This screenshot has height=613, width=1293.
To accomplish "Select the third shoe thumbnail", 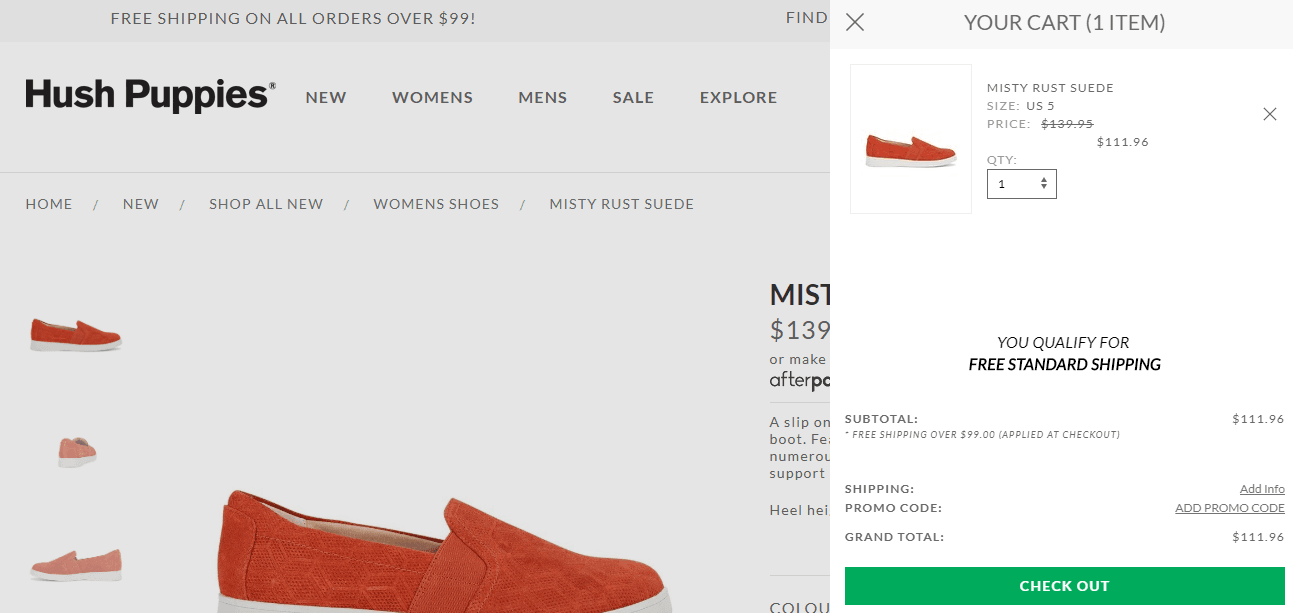I will pos(76,563).
